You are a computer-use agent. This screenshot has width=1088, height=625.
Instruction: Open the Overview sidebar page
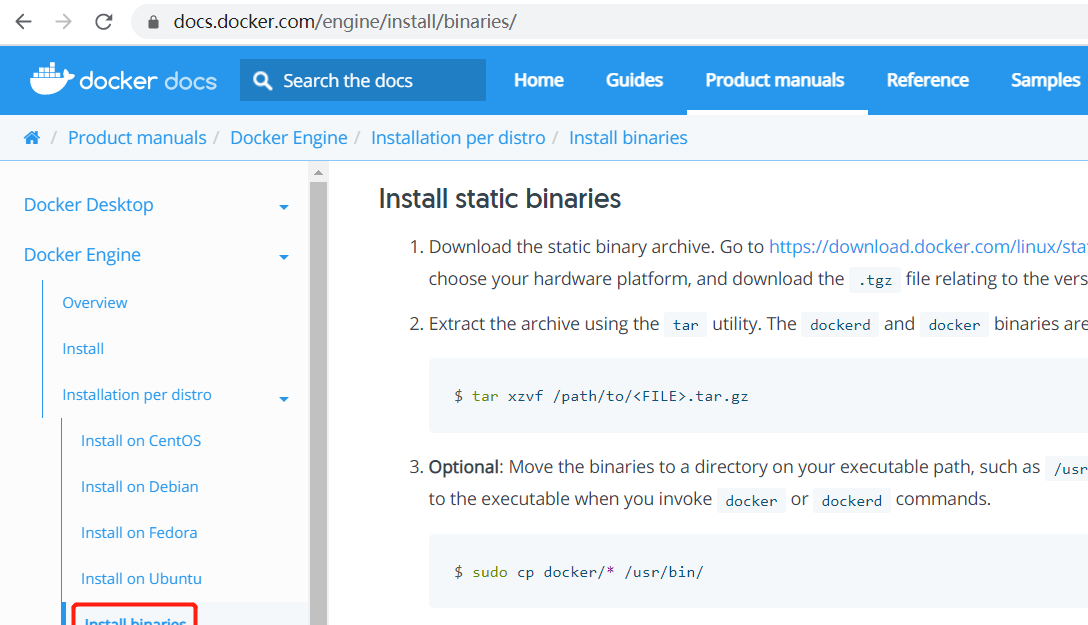94,303
